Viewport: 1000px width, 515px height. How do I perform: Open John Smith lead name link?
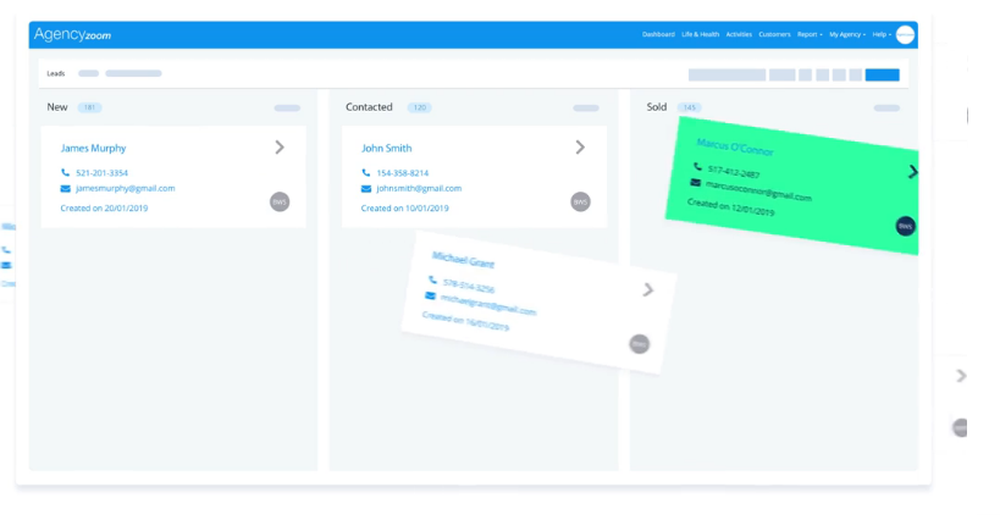[x=386, y=148]
